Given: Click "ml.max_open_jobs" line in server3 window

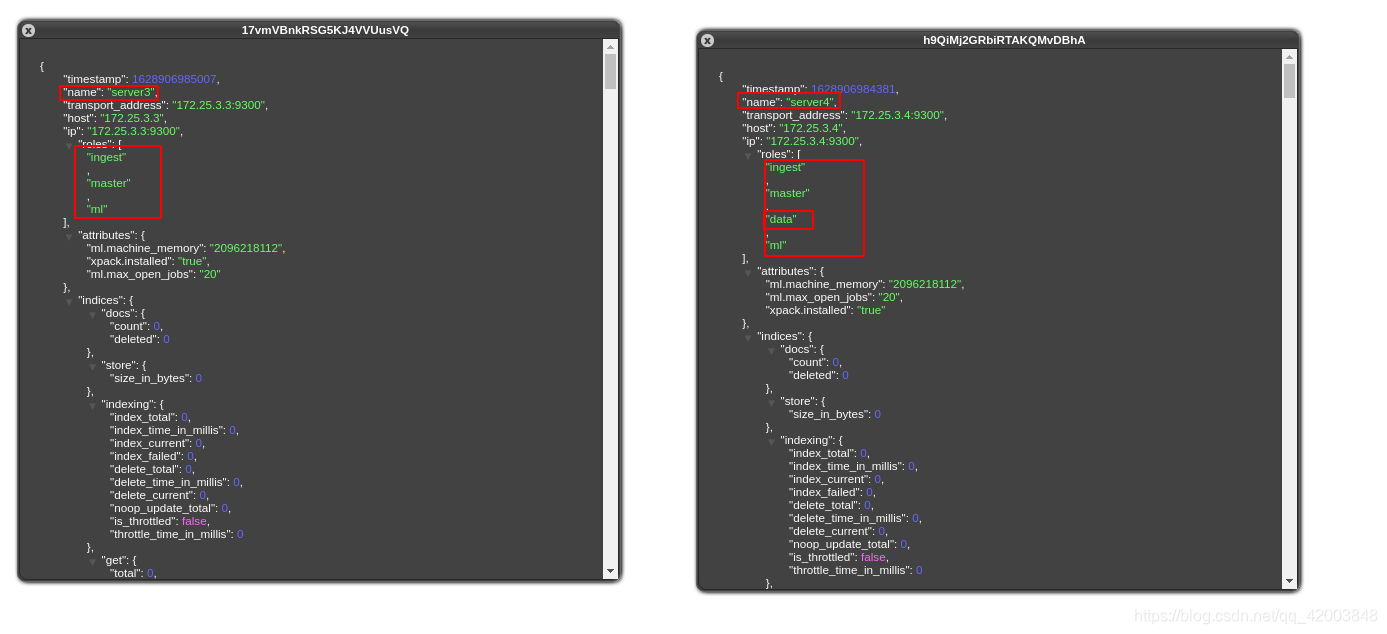Looking at the screenshot, I should point(153,274).
